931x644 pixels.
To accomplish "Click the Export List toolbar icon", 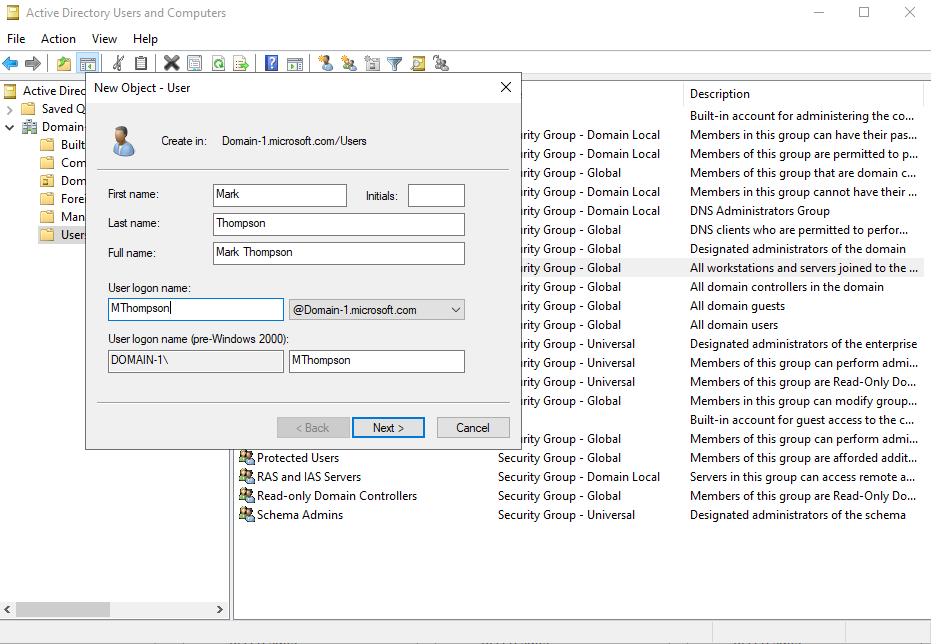I will tap(242, 63).
